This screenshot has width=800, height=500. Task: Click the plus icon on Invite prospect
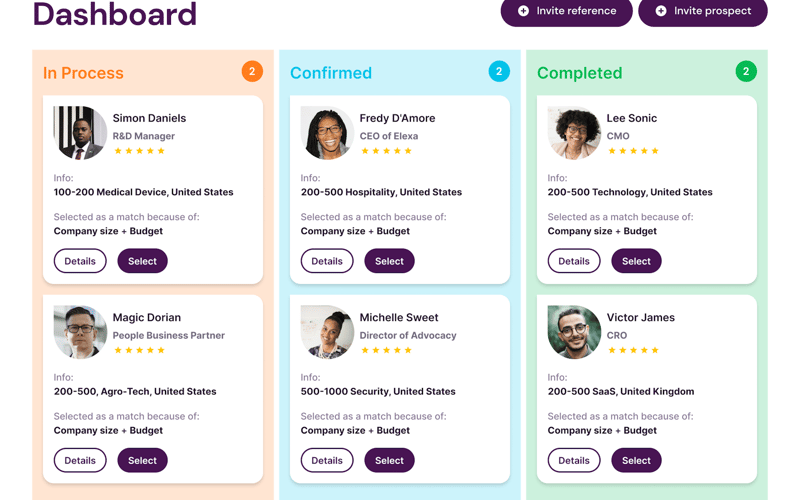tap(661, 11)
